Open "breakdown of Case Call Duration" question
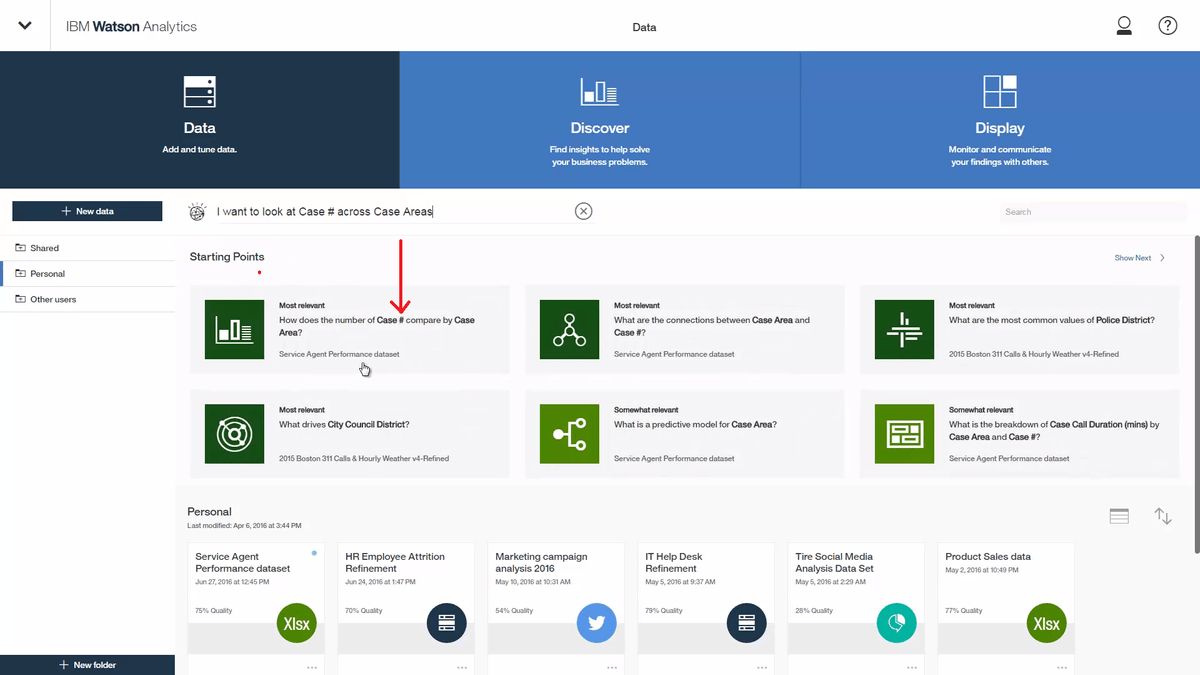1200x675 pixels. point(1054,431)
